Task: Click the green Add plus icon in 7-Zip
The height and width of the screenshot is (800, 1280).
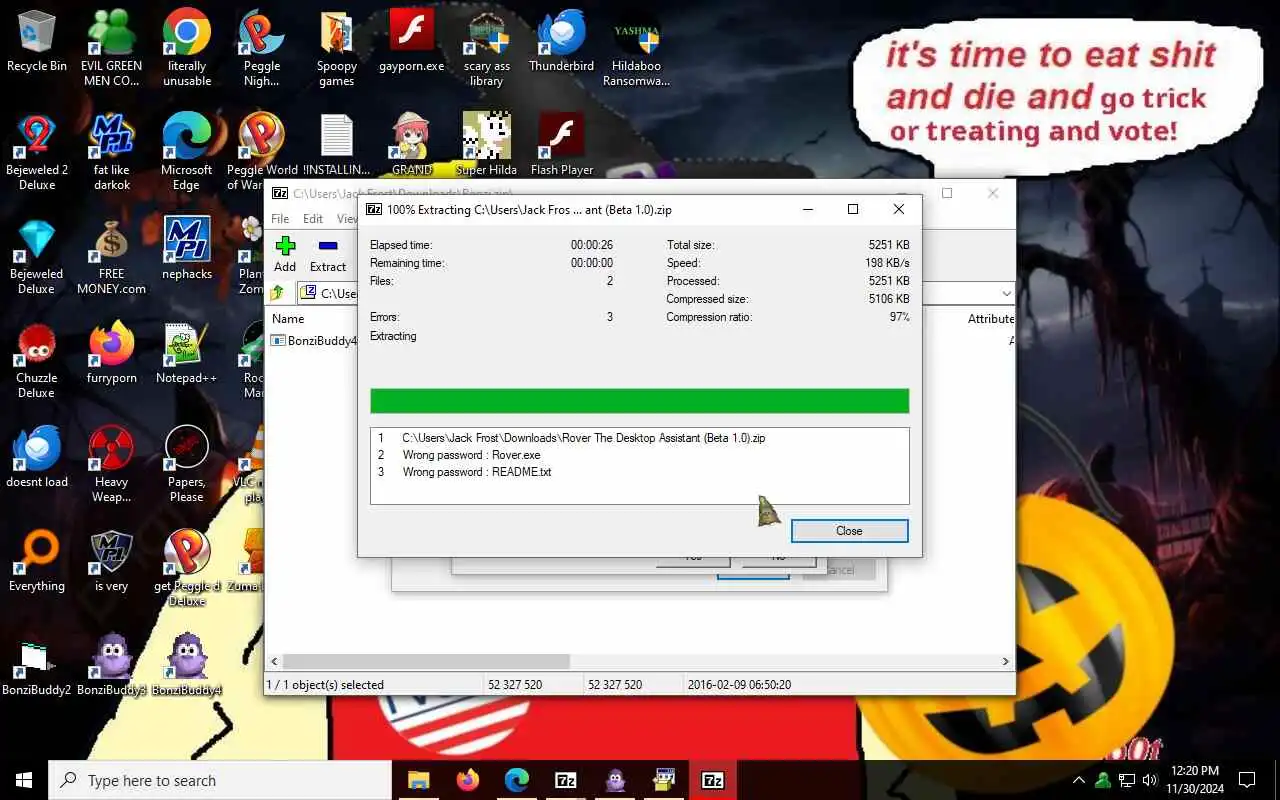Action: pyautogui.click(x=285, y=245)
